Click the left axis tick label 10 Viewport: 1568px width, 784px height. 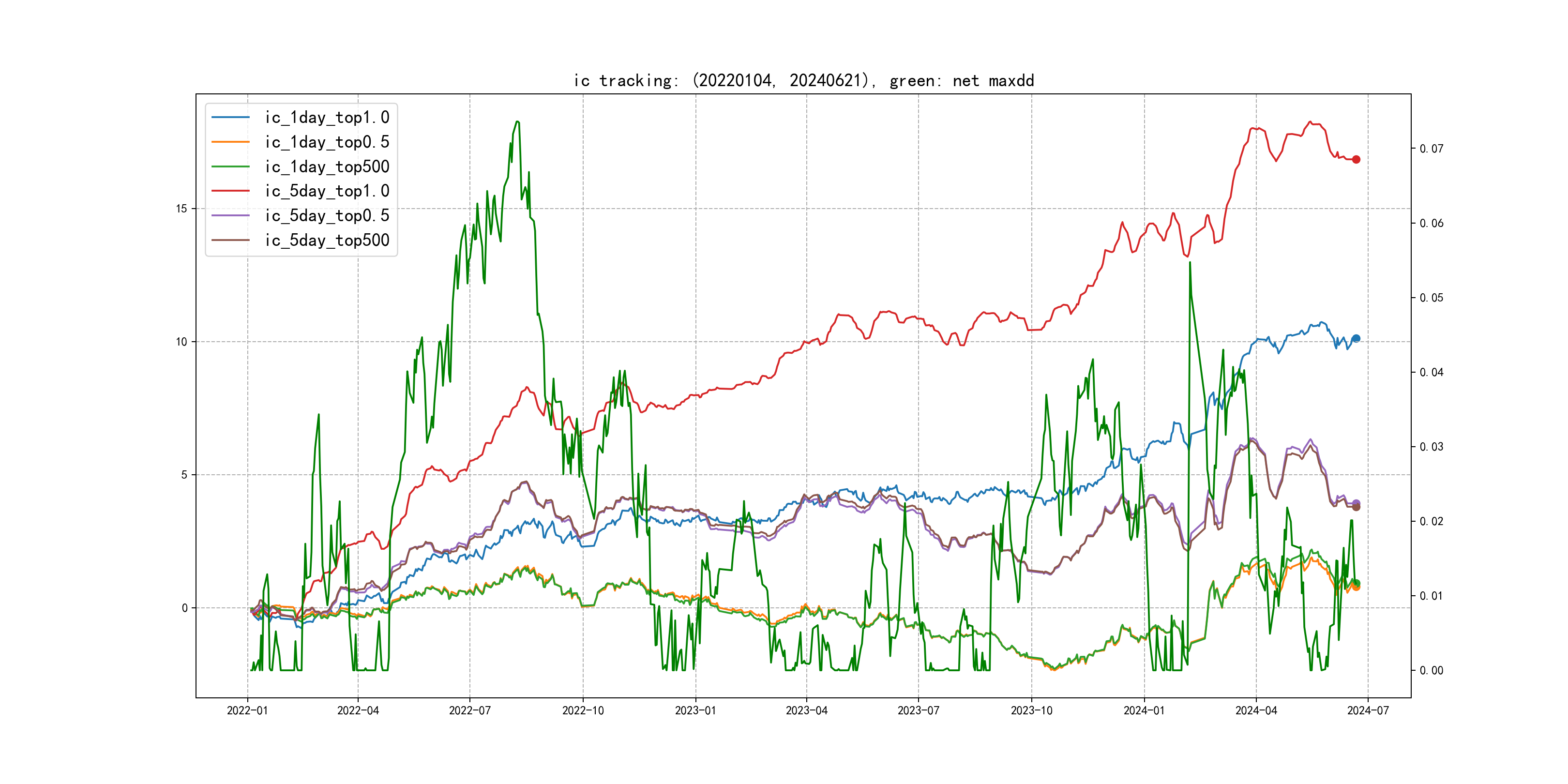coord(181,342)
